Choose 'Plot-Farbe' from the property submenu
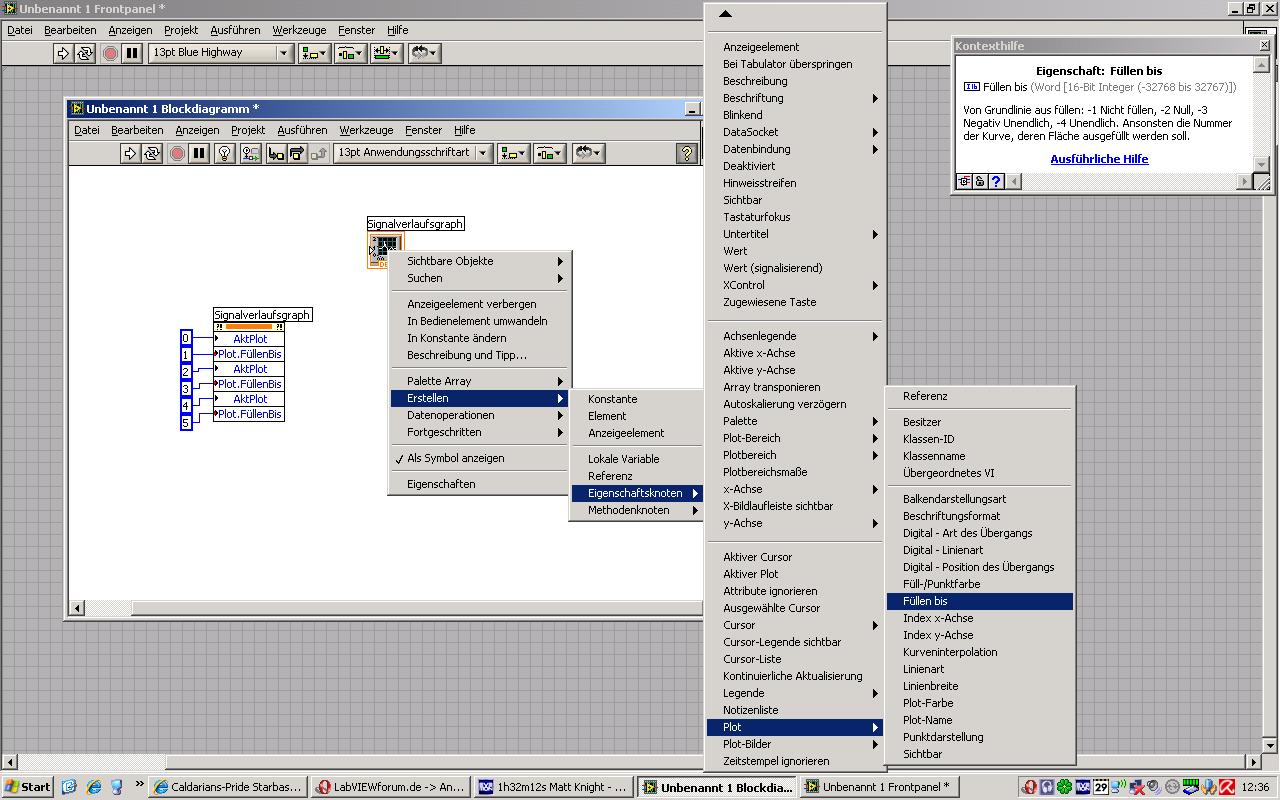 pos(928,703)
